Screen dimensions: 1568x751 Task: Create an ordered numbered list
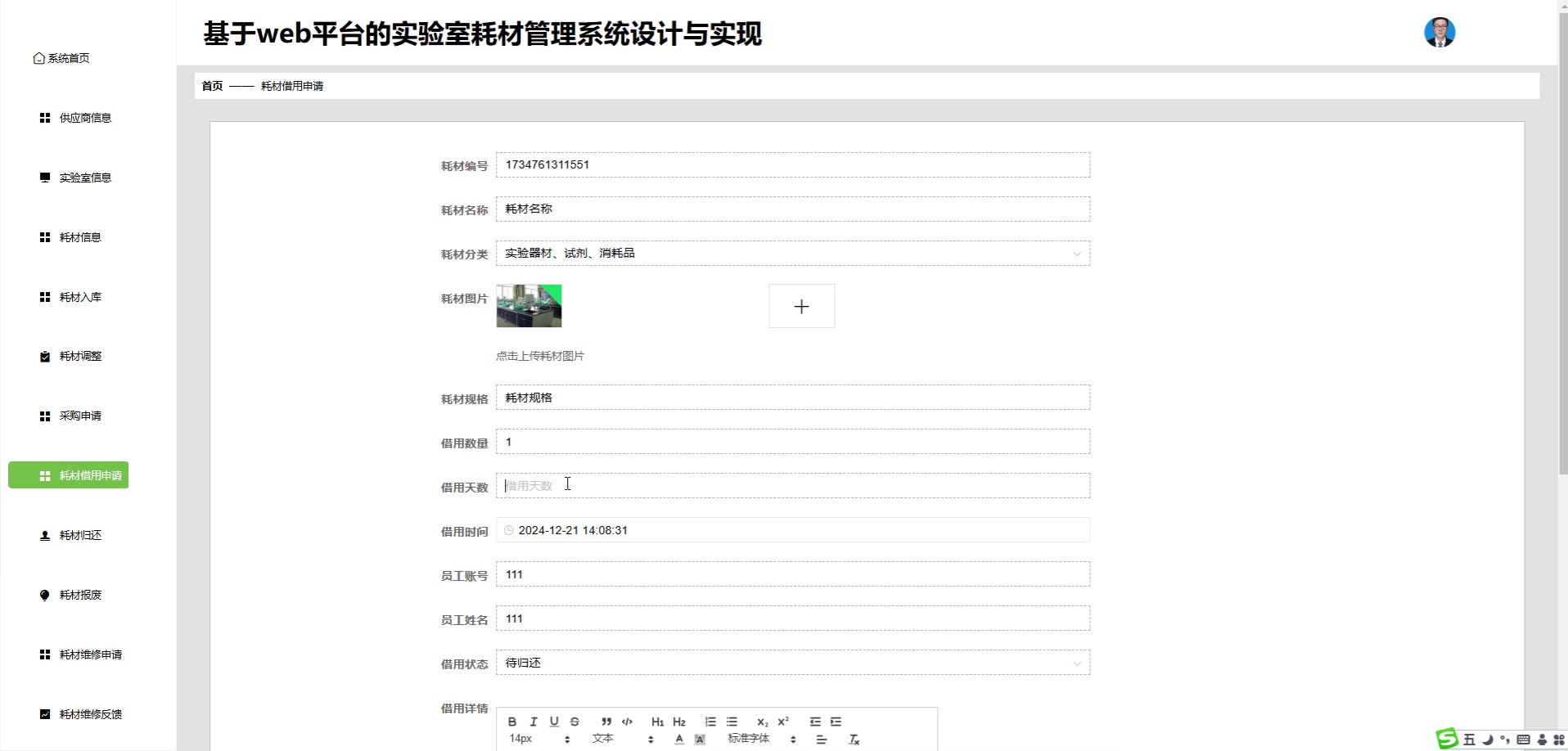tap(710, 722)
